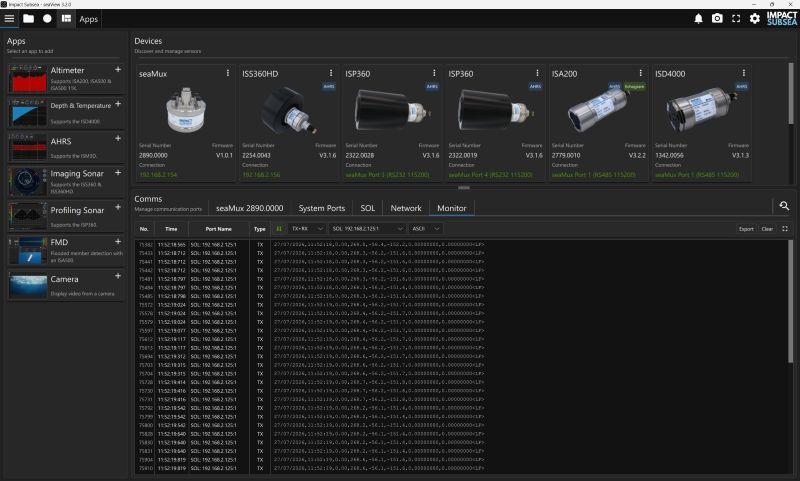800x481 pixels.
Task: Select firmware V1.0.1 on seaMux card
Action: [x=224, y=155]
